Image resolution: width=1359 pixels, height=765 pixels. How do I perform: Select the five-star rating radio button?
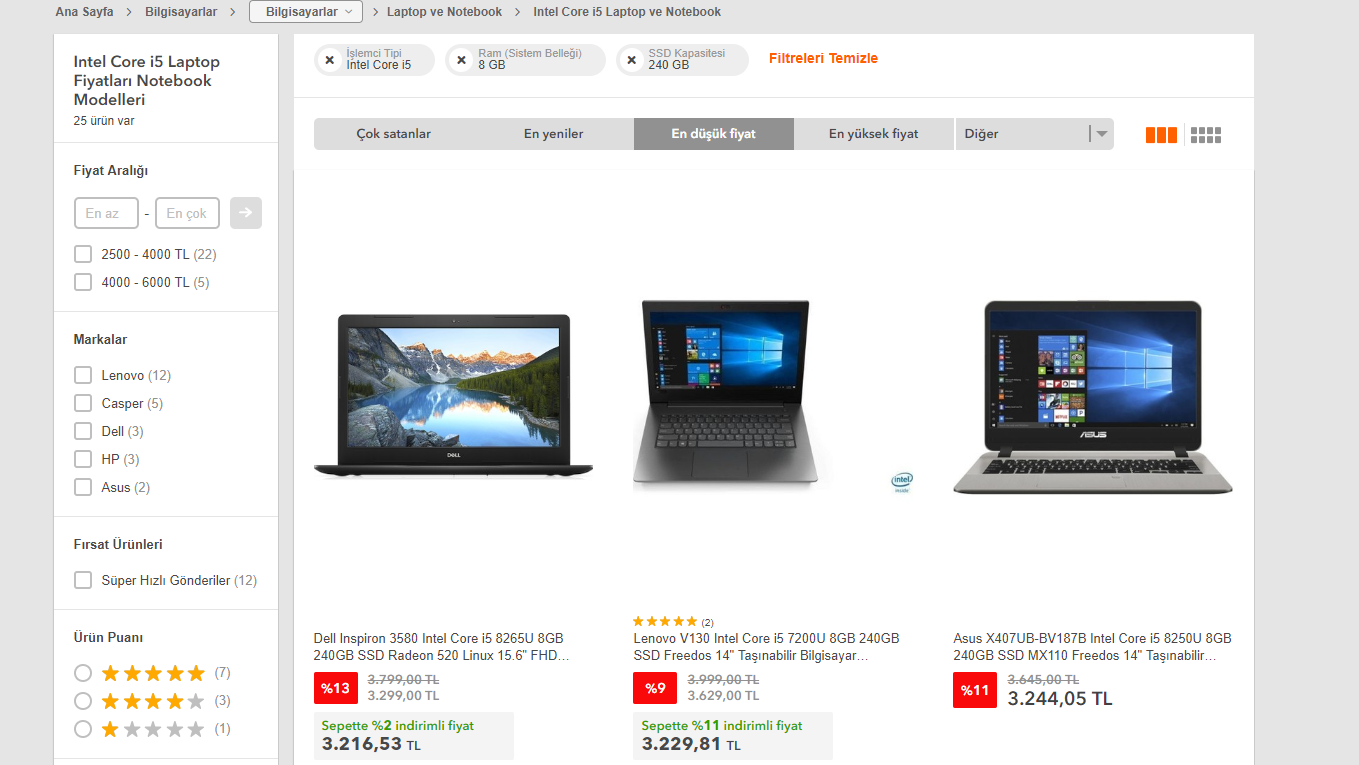(x=83, y=673)
